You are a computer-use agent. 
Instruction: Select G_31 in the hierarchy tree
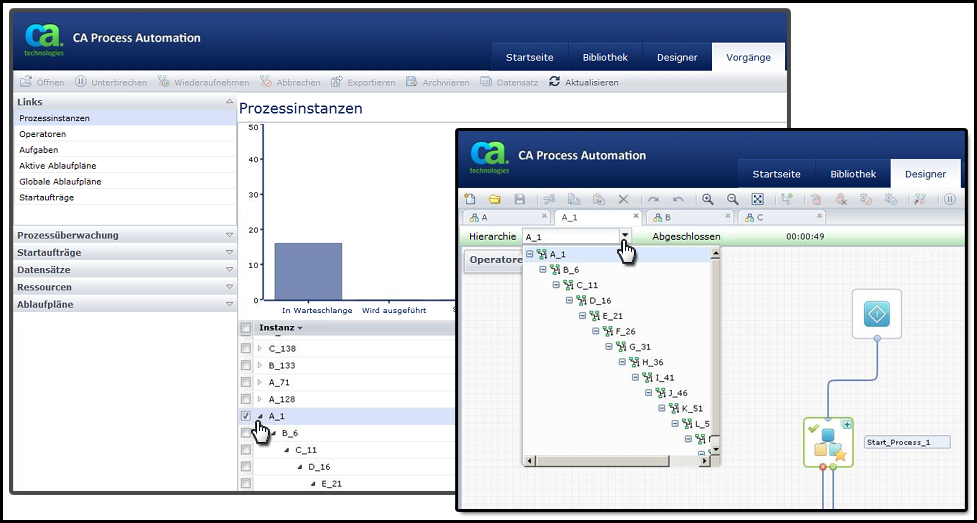tap(639, 347)
